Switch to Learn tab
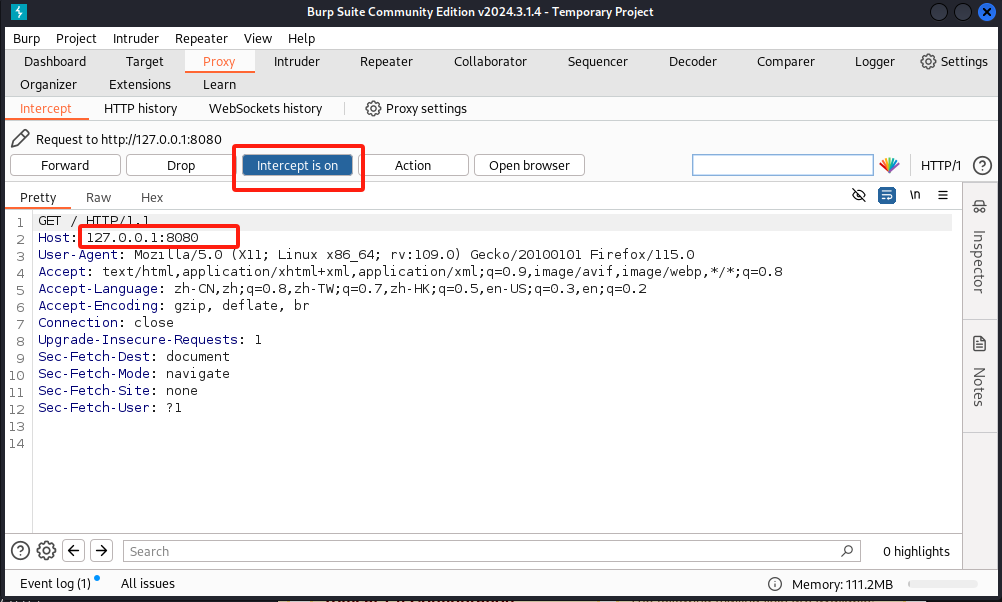This screenshot has width=1002, height=602. point(219,84)
